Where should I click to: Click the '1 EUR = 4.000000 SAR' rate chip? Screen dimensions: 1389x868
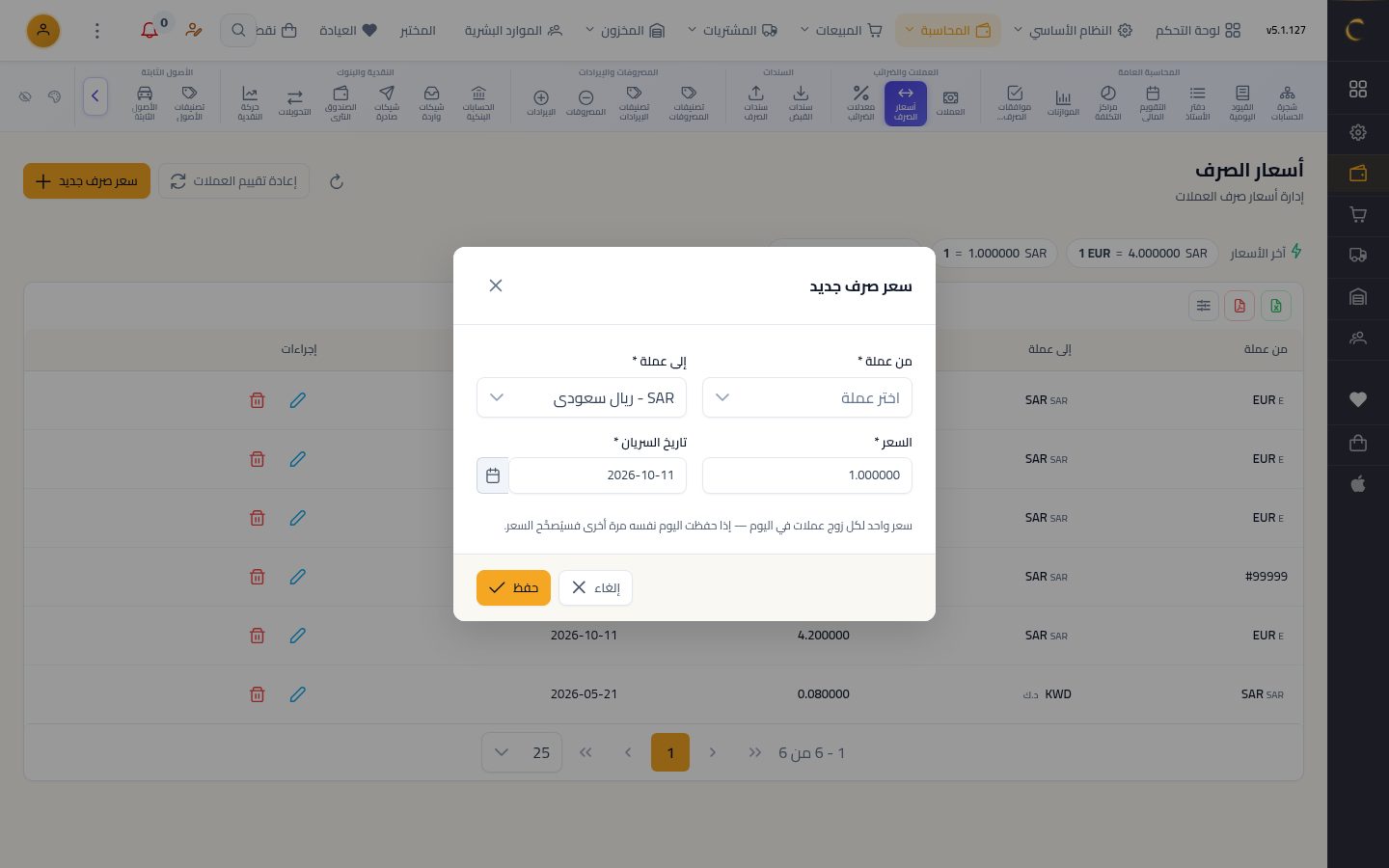[x=1142, y=253]
